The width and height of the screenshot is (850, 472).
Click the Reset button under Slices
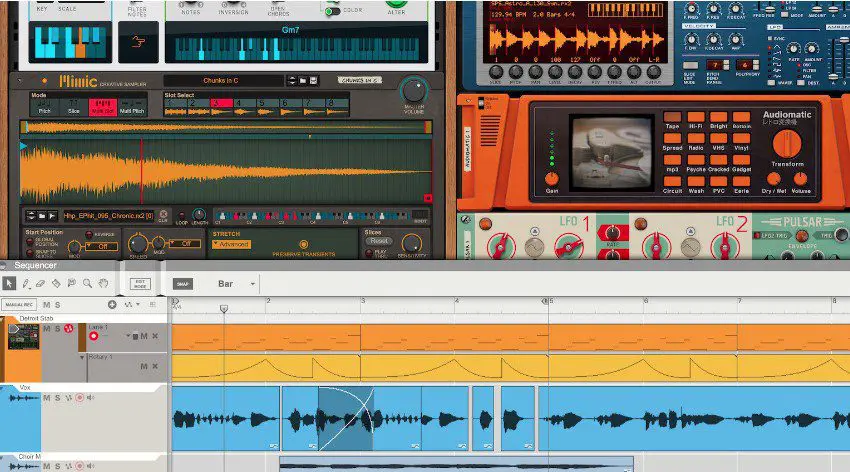[377, 241]
